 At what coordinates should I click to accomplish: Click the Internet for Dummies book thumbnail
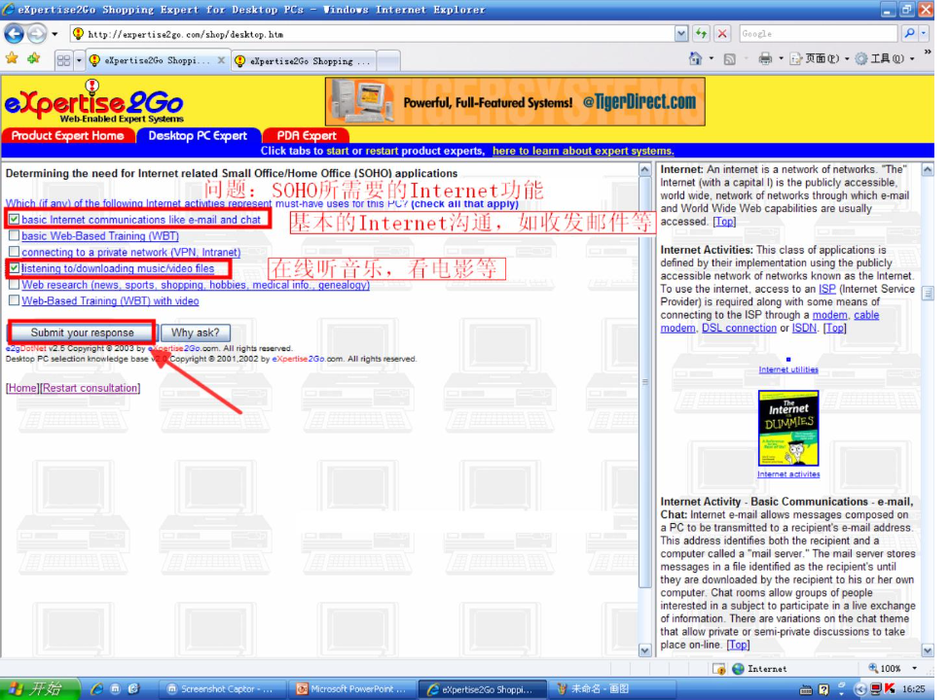point(788,428)
